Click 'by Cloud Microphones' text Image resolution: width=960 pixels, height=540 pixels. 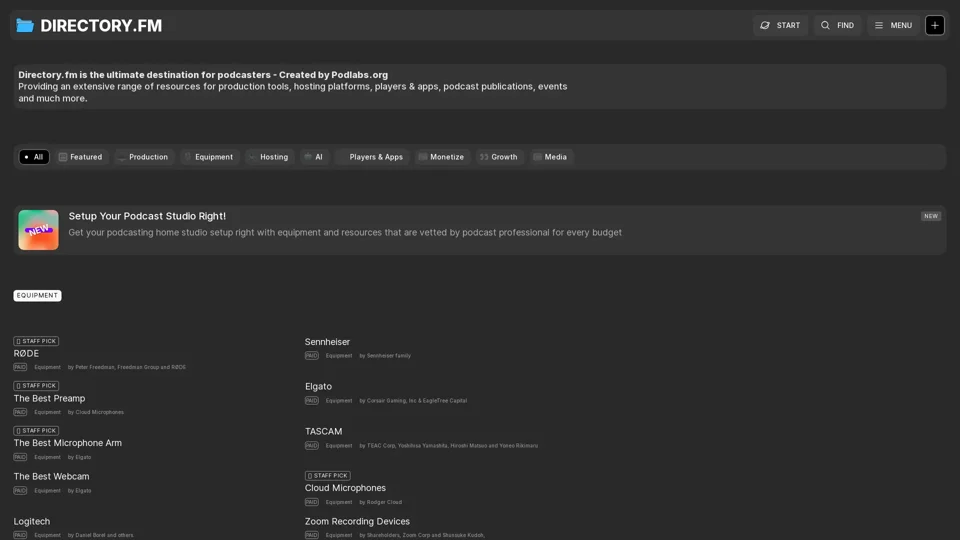point(96,412)
